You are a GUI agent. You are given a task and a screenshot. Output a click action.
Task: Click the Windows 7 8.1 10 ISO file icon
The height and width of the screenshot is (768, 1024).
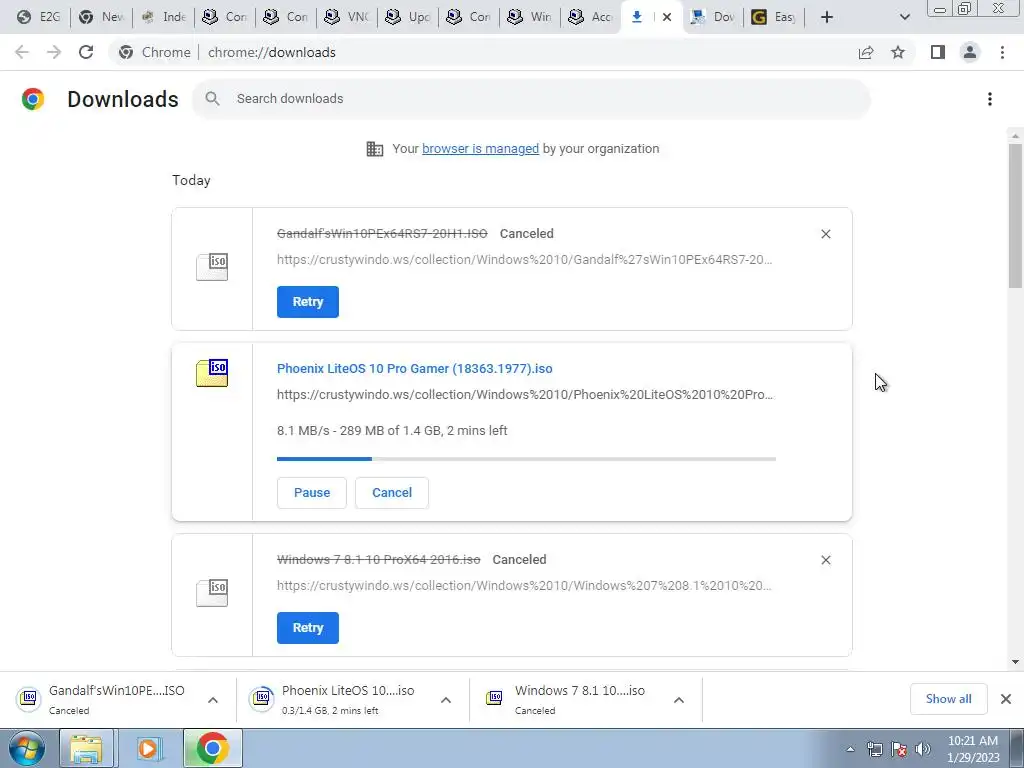click(x=212, y=593)
